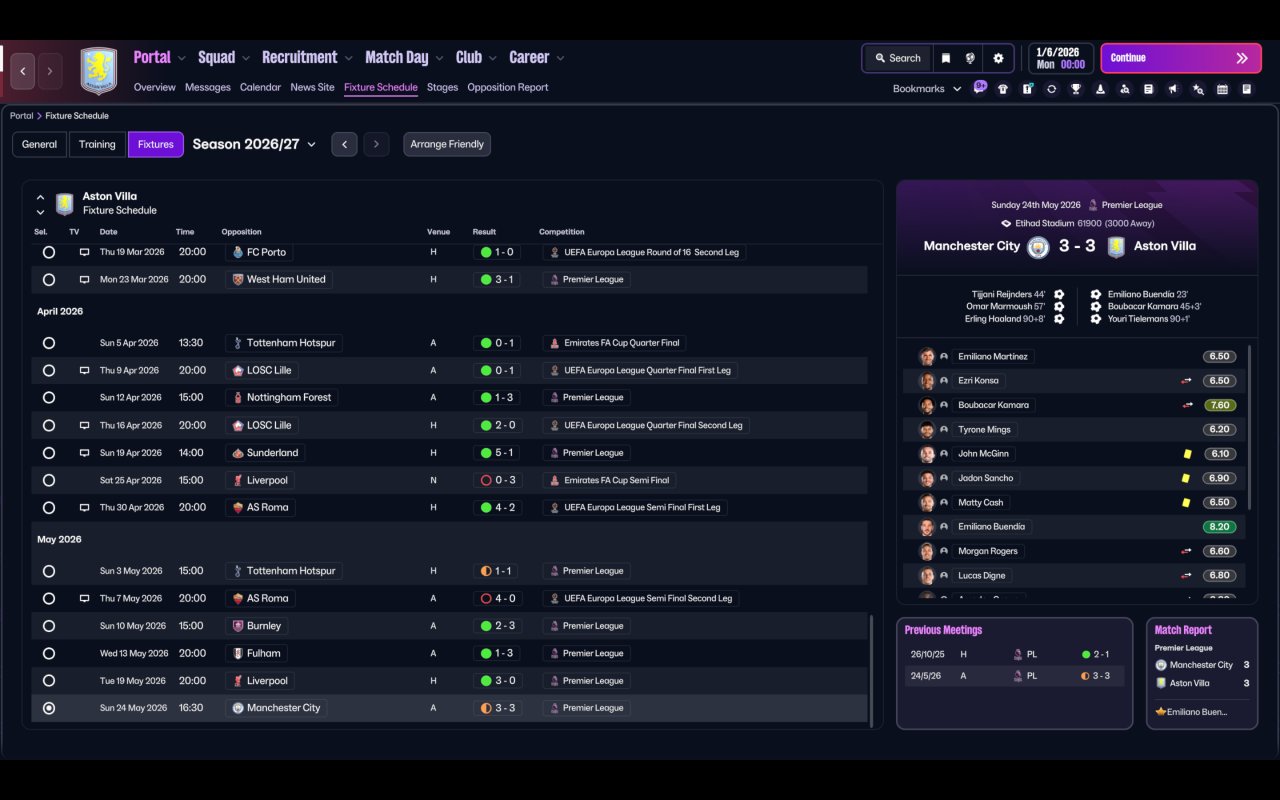This screenshot has height=800, width=1280.
Task: Switch to the Messages tab
Action: tap(208, 88)
